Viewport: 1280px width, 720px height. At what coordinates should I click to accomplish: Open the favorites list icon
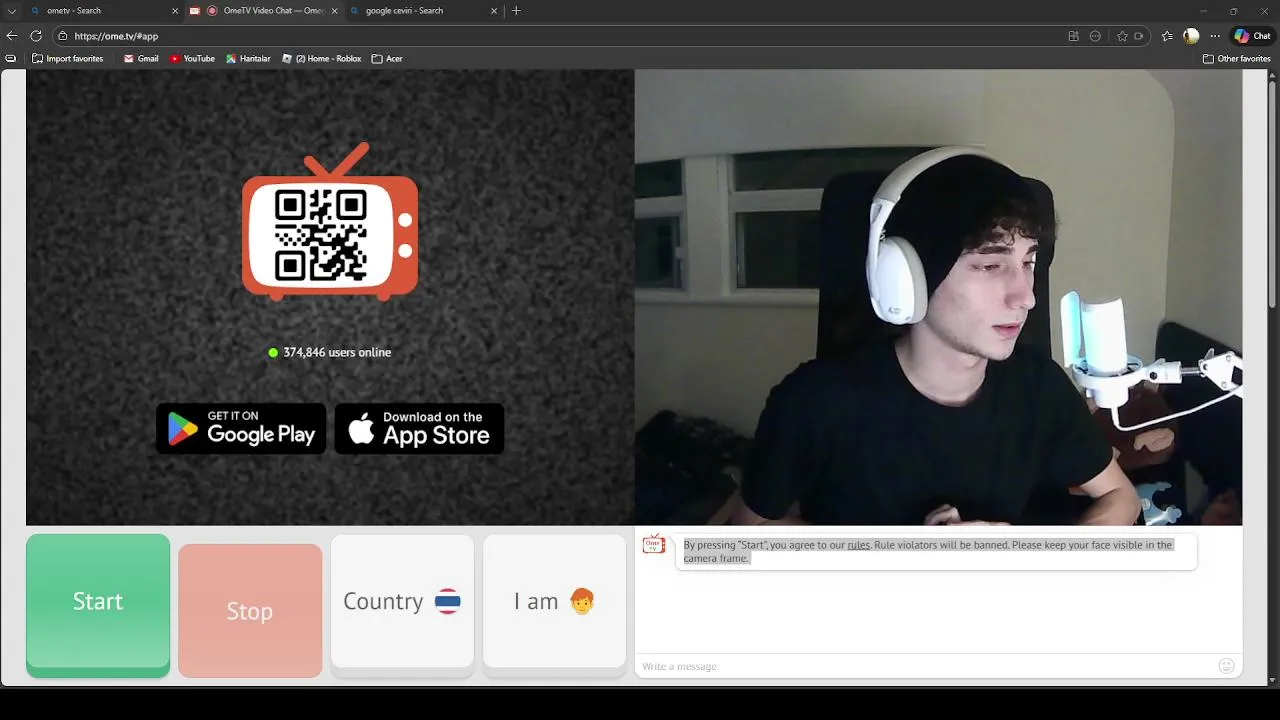pos(1167,36)
